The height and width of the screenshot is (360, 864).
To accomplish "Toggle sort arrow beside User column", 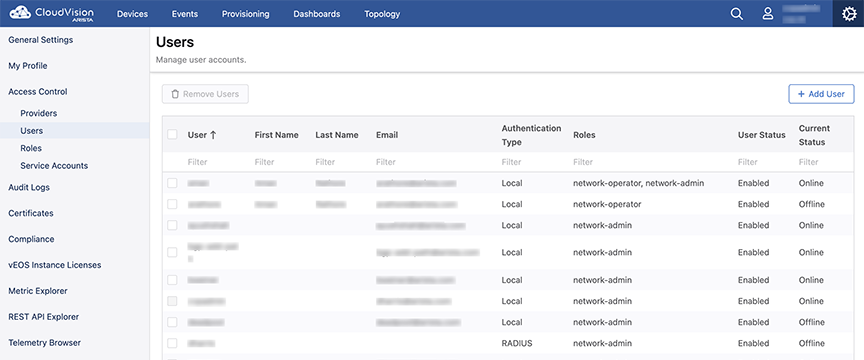I will click(213, 135).
